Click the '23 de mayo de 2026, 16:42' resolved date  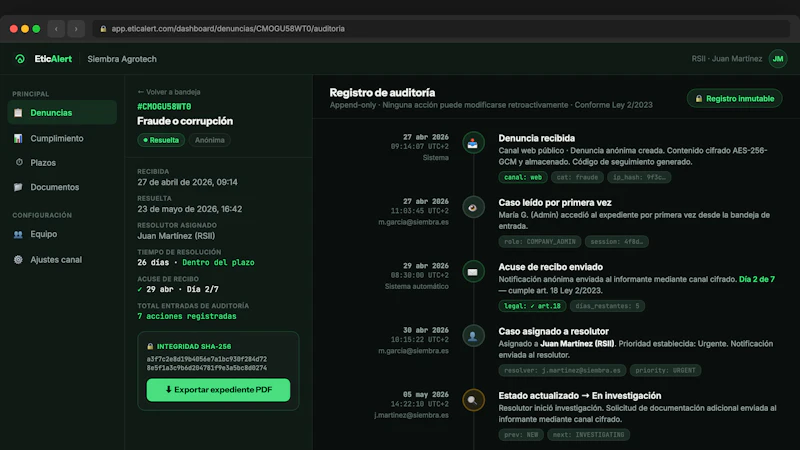pyautogui.click(x=190, y=209)
